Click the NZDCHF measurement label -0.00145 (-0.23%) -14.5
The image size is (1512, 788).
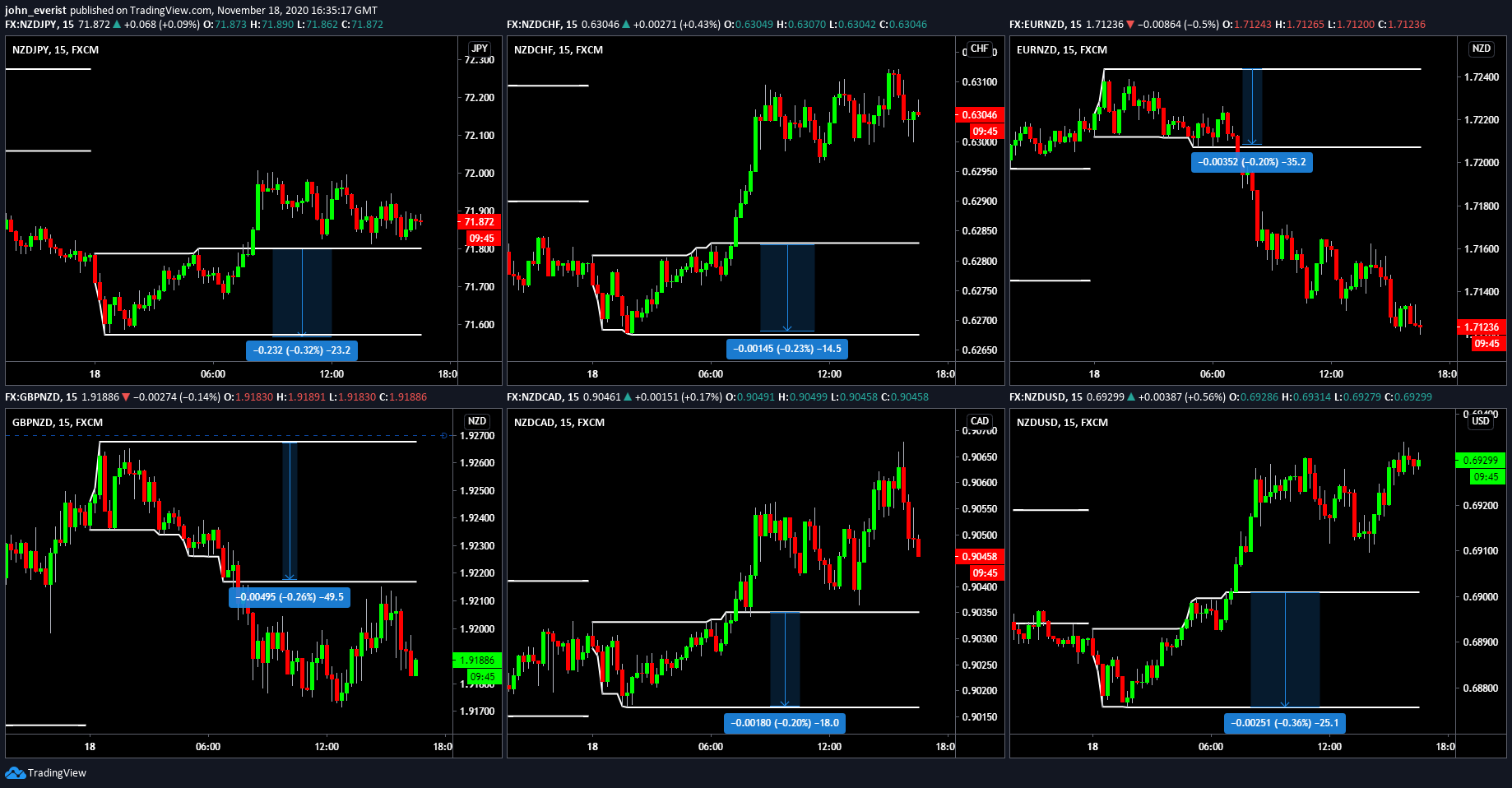(x=787, y=349)
